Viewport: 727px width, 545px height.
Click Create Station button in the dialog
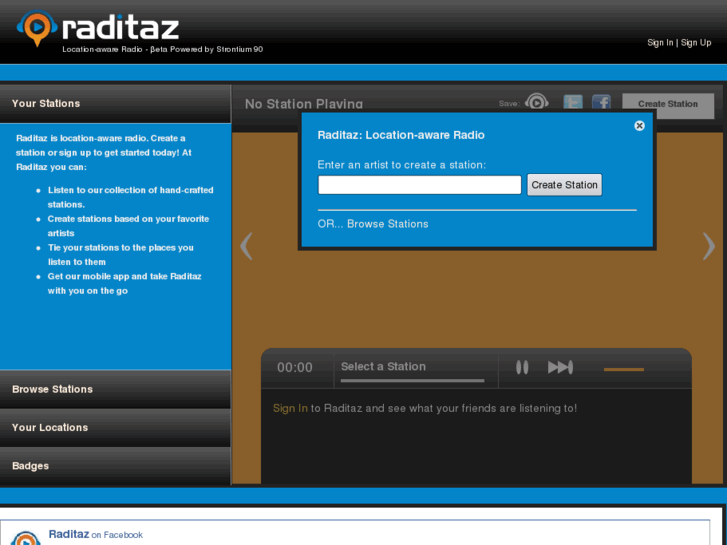point(564,185)
